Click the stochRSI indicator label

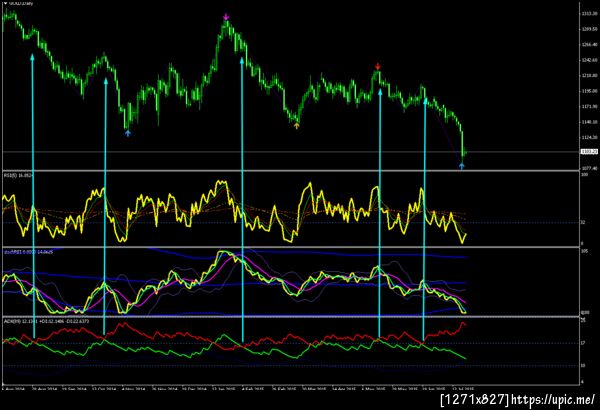pyautogui.click(x=28, y=252)
